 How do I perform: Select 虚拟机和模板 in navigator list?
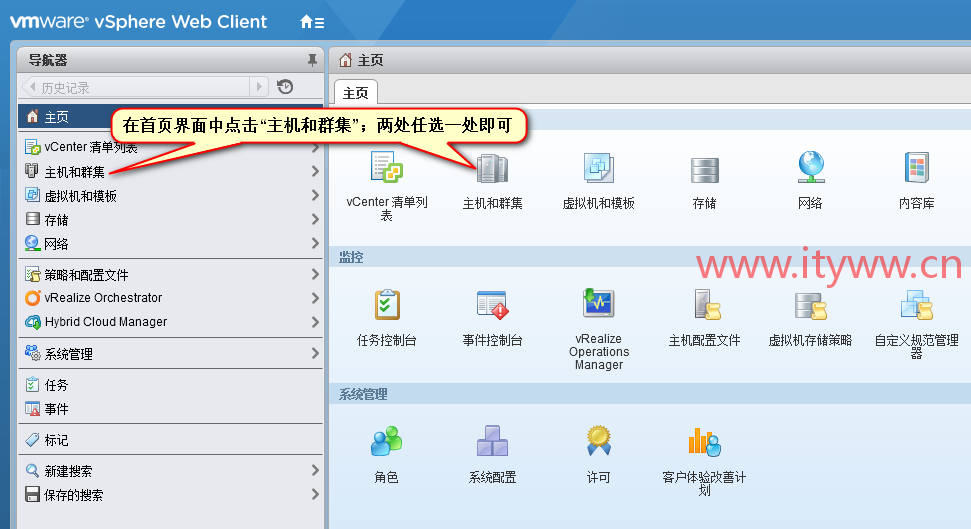(x=170, y=196)
